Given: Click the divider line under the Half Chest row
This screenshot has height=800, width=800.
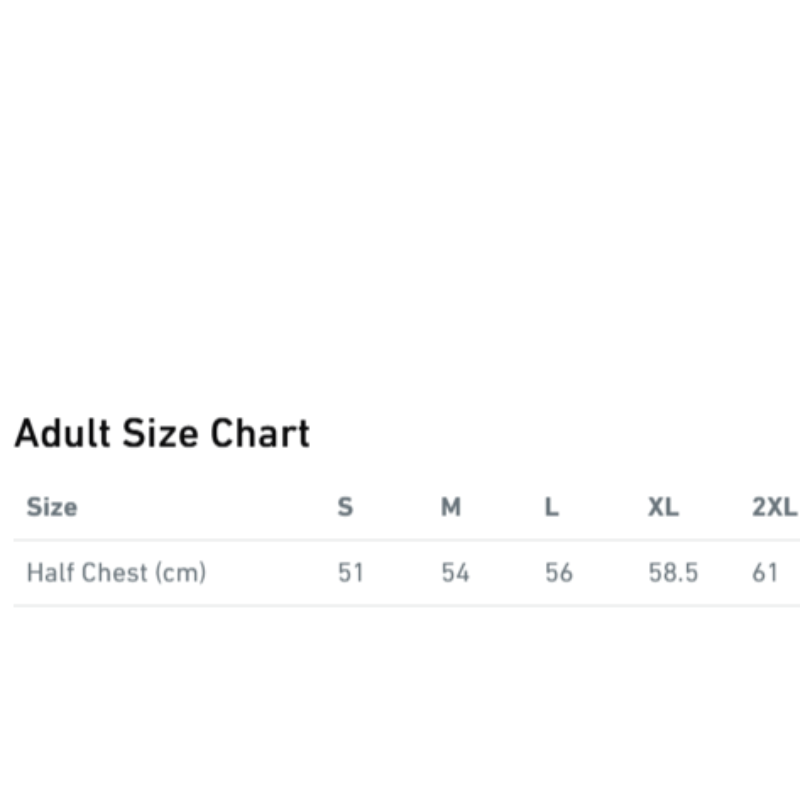Looking at the screenshot, I should [x=400, y=605].
